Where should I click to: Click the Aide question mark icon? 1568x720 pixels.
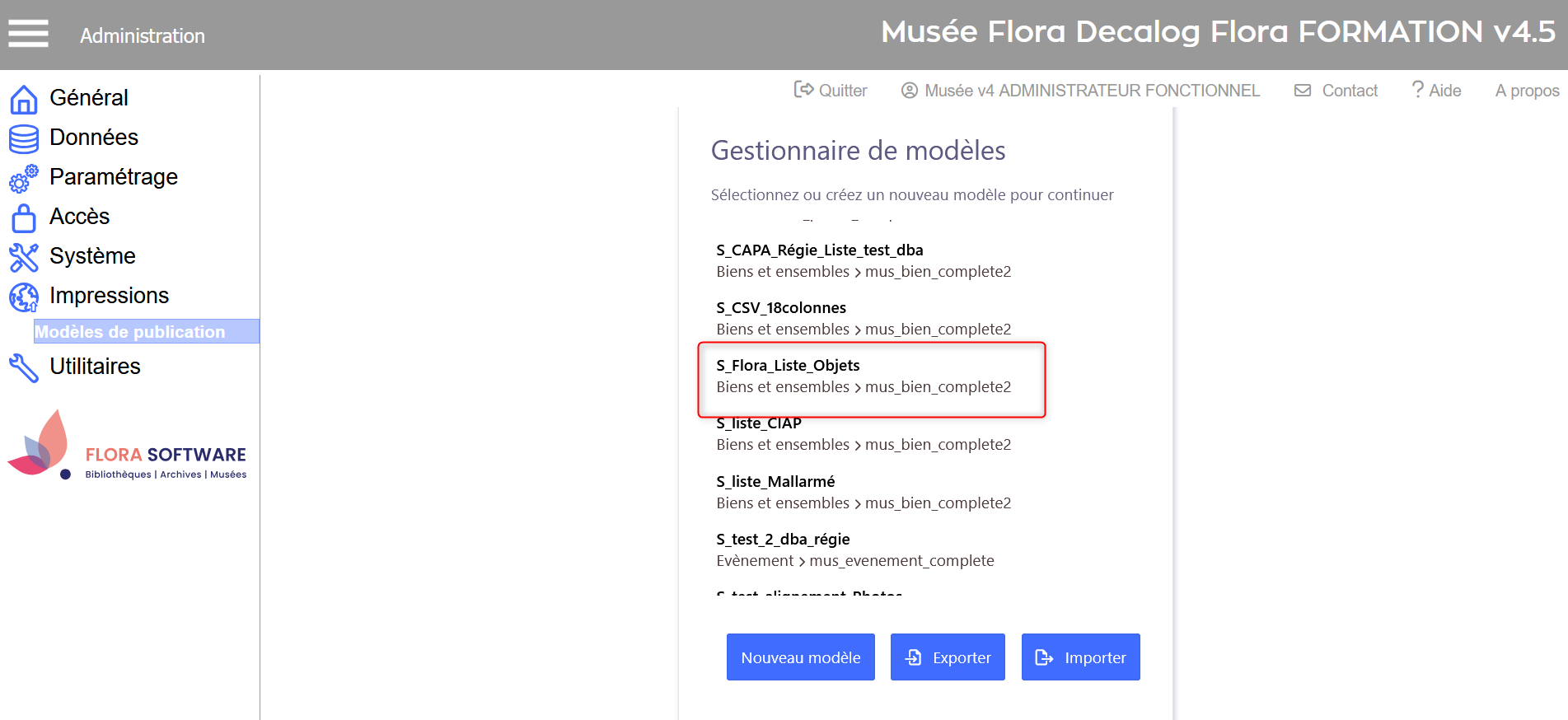coord(1417,90)
